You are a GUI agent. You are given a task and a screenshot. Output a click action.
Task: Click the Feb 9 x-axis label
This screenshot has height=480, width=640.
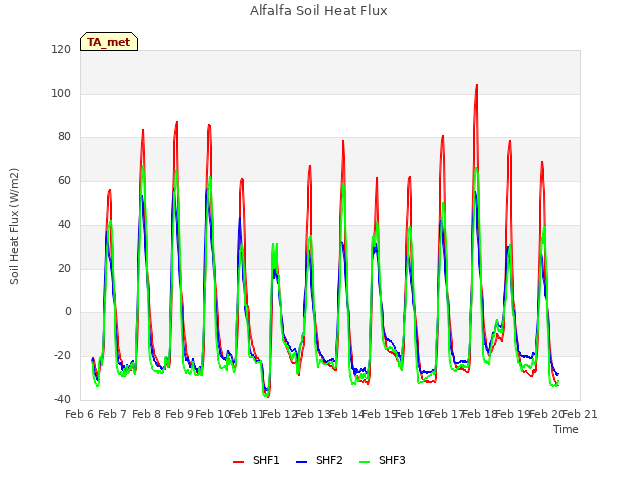pos(179,414)
